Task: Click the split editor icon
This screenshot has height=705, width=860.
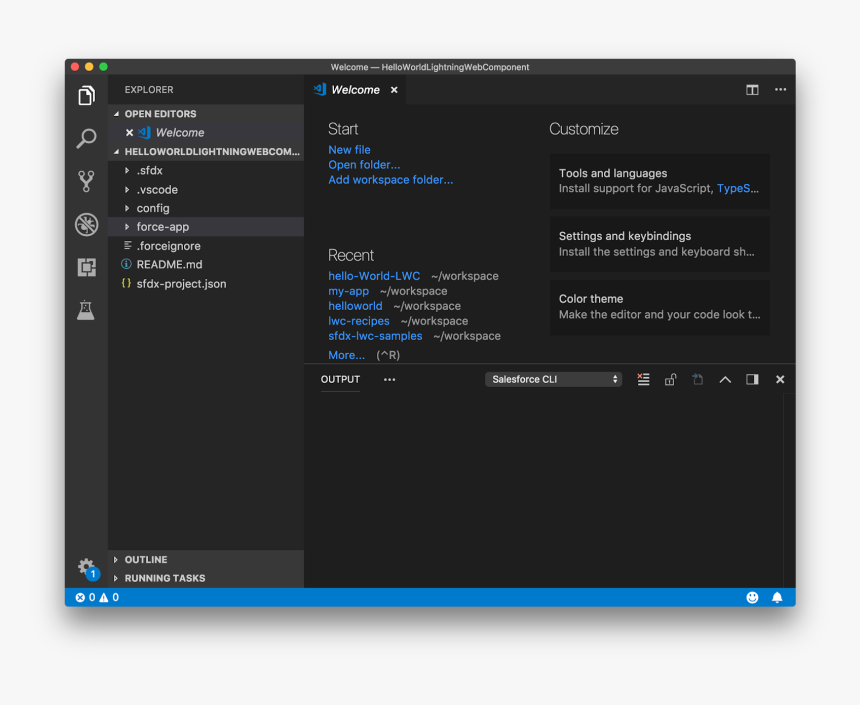Action: coord(752,90)
